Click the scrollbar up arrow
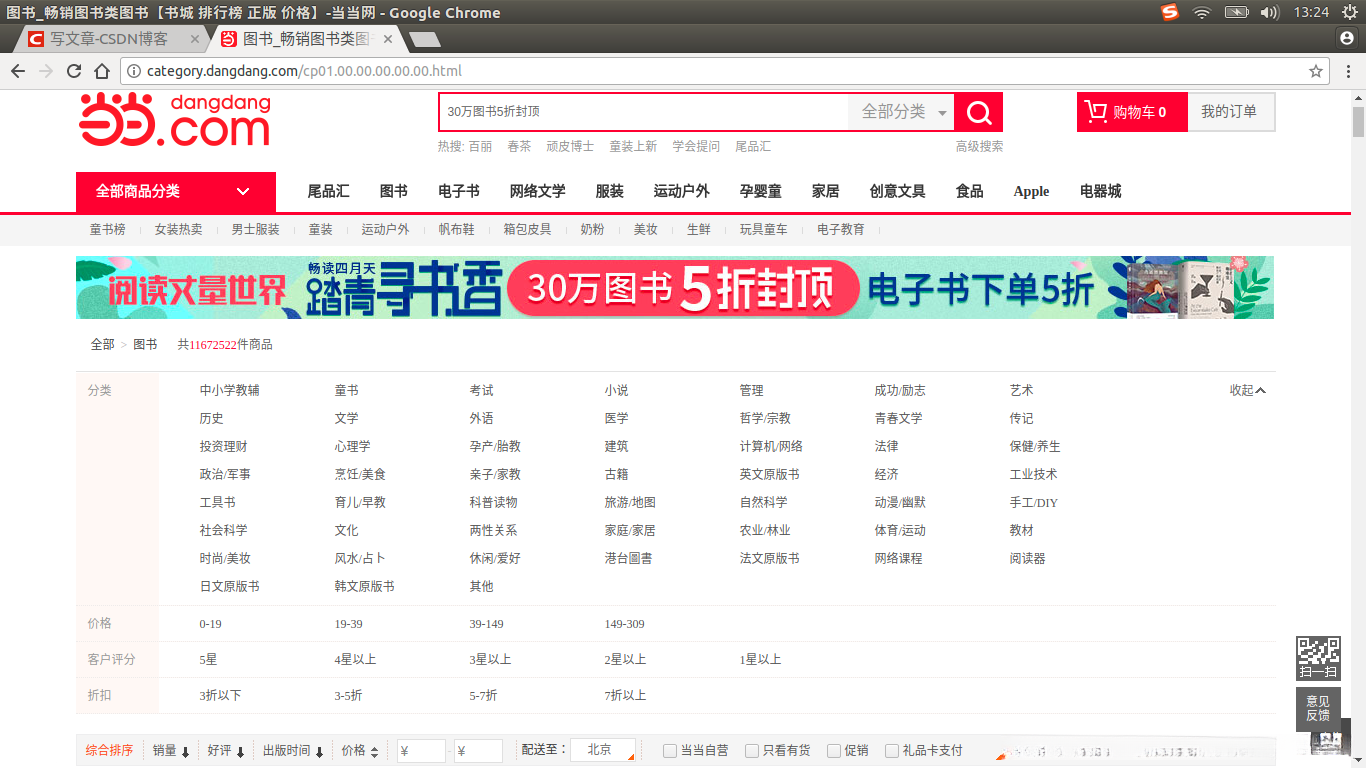Viewport: 1366px width, 768px height. [1358, 97]
